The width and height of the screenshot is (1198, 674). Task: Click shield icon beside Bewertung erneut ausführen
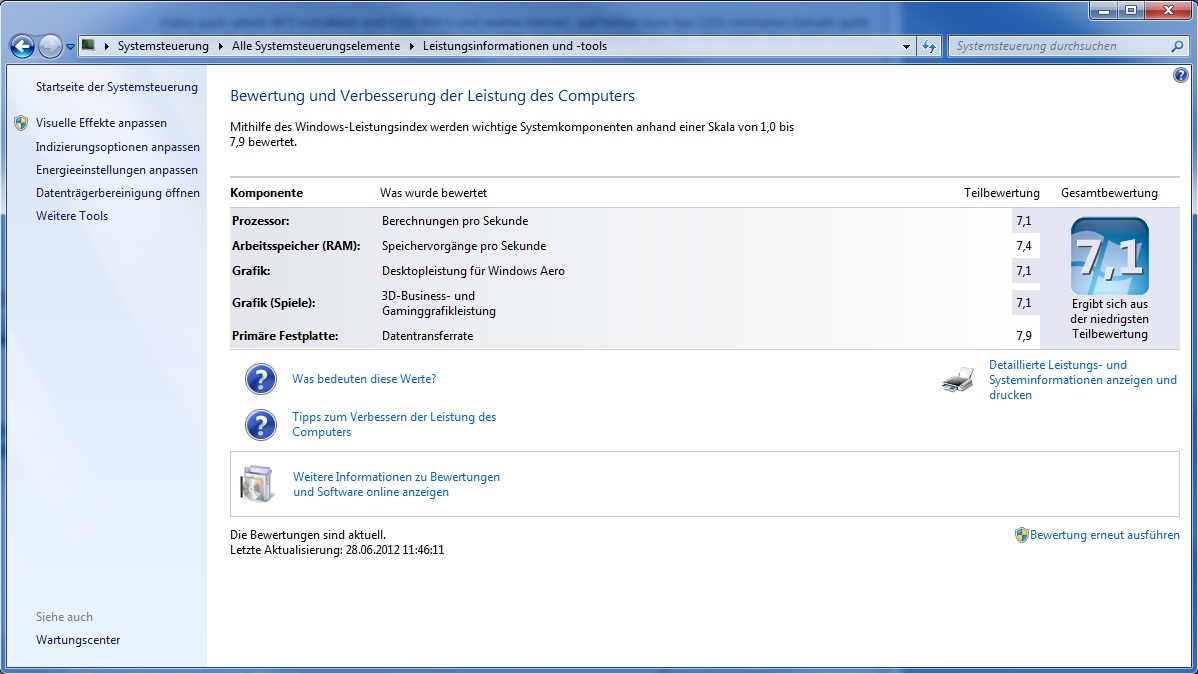[x=1021, y=535]
